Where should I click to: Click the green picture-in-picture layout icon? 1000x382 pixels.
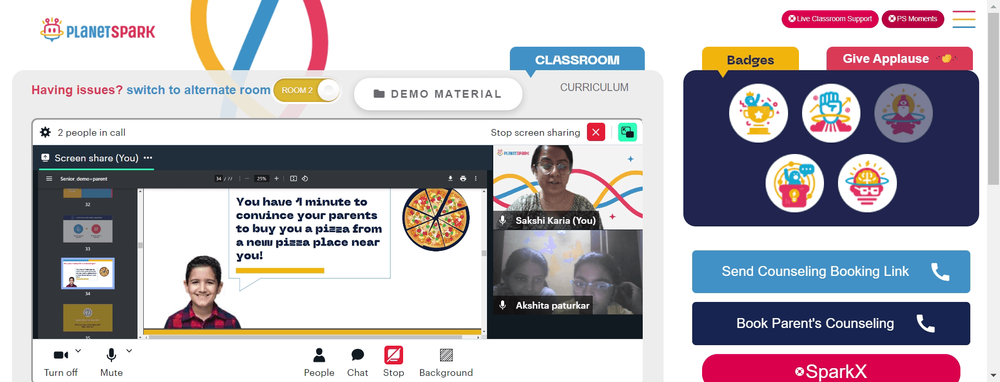(x=628, y=132)
